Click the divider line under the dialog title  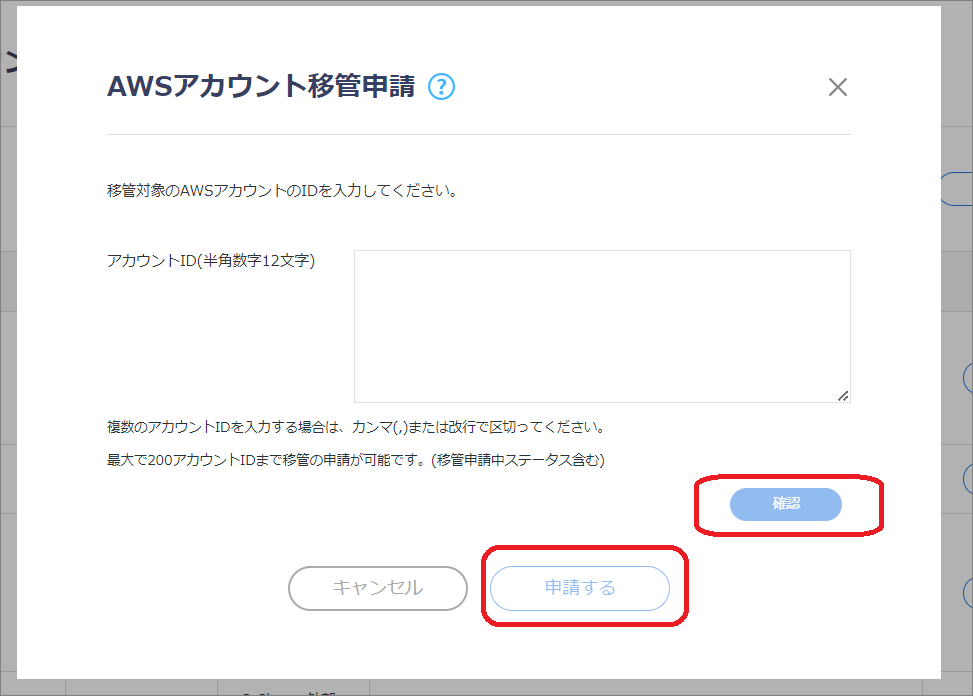(x=478, y=134)
